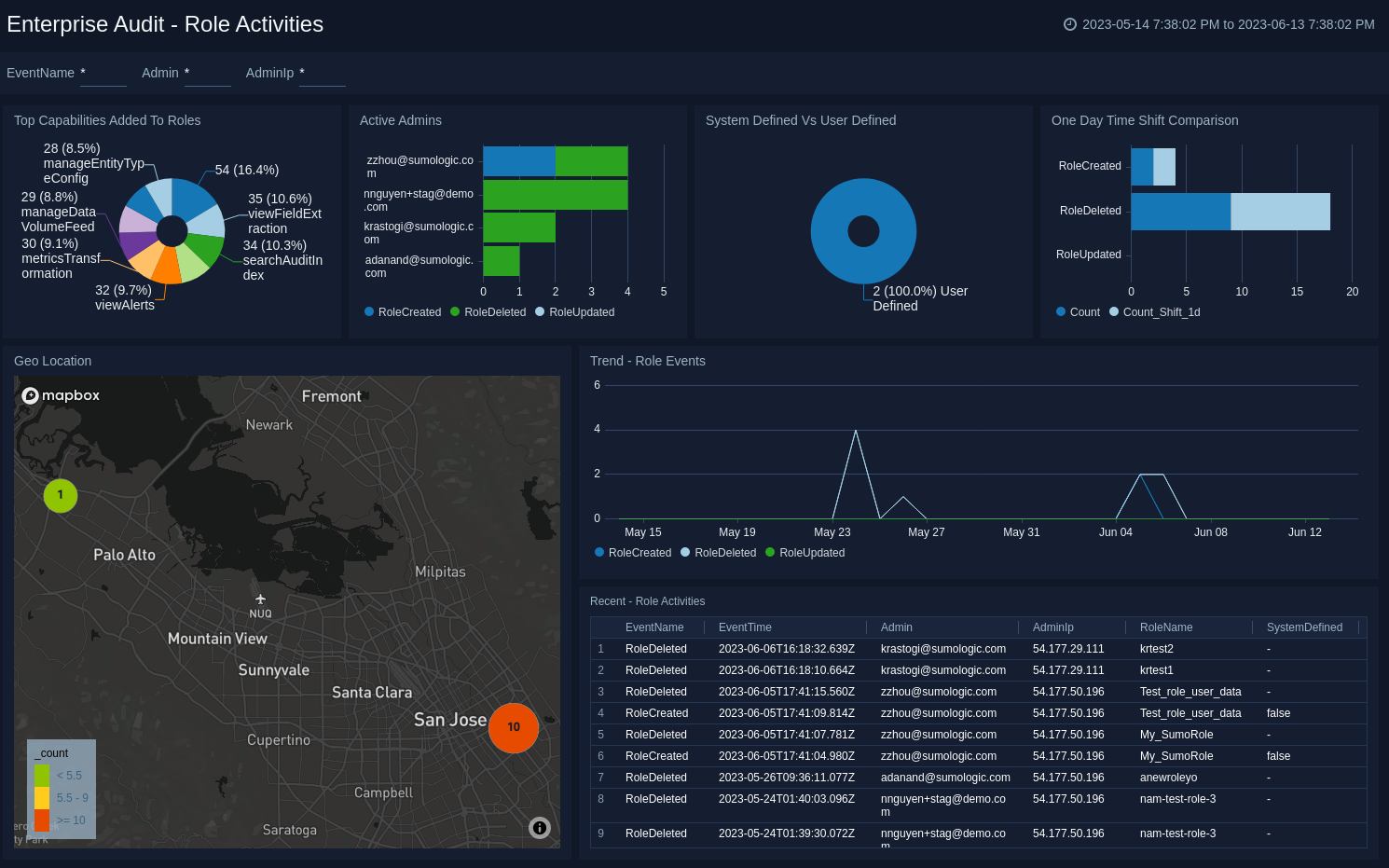Click the Geo Location panel title
Image resolution: width=1389 pixels, height=868 pixels.
pyautogui.click(x=53, y=361)
